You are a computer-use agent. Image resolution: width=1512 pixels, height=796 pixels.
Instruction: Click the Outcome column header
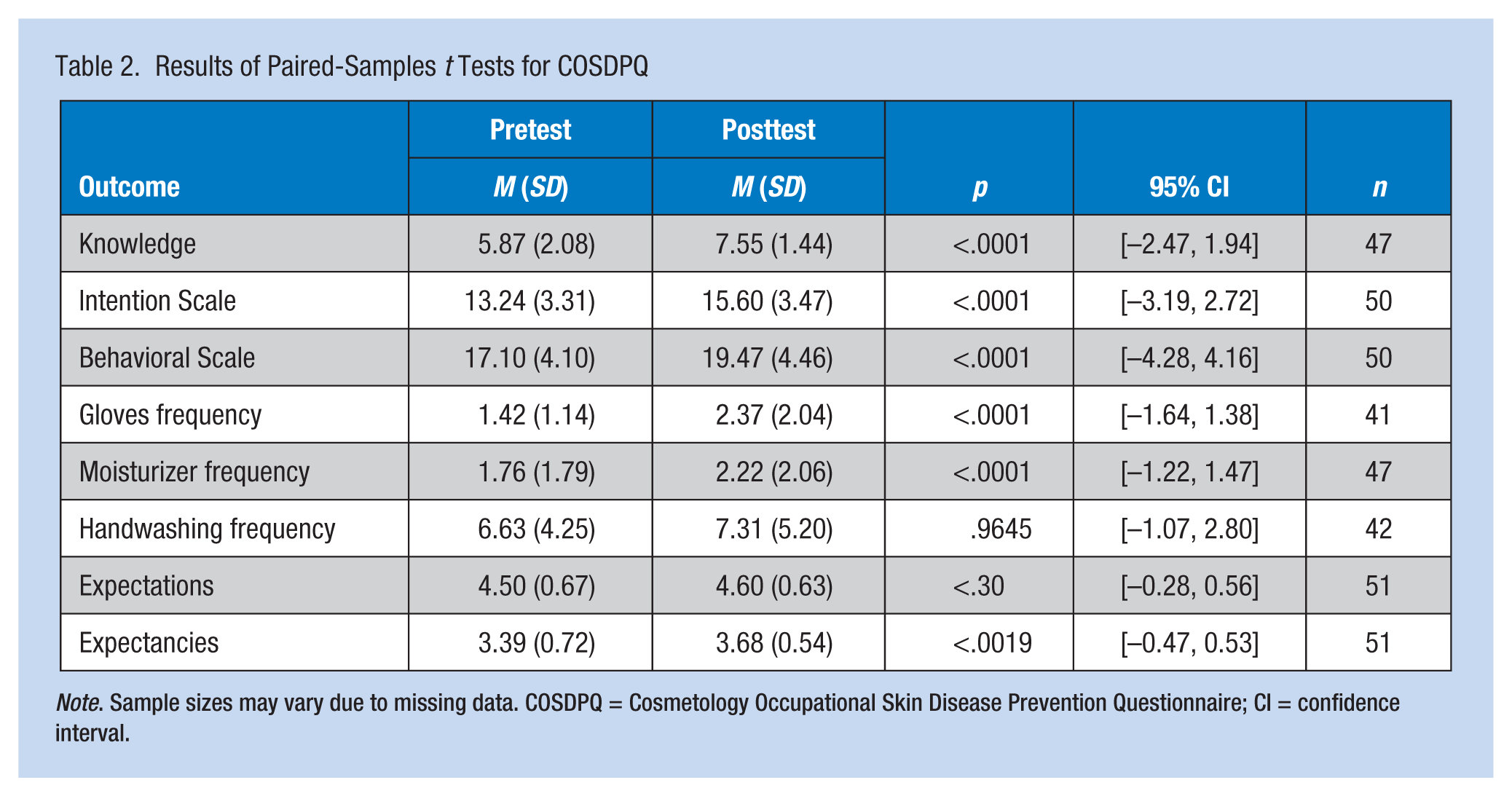129,187
